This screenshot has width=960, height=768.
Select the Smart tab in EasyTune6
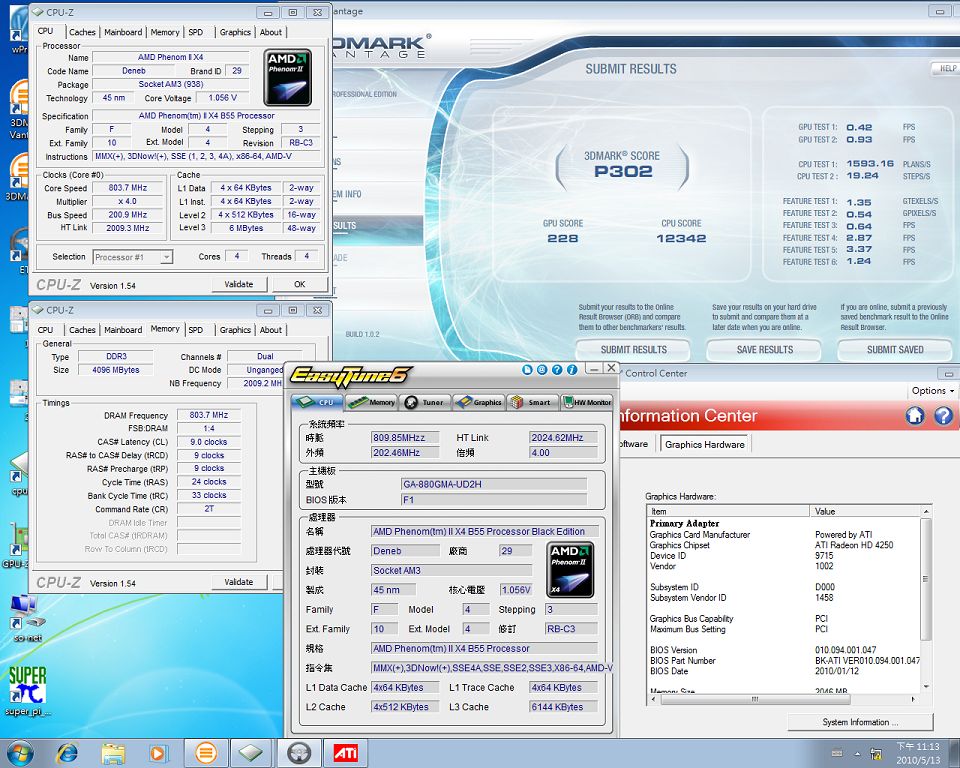pyautogui.click(x=533, y=402)
